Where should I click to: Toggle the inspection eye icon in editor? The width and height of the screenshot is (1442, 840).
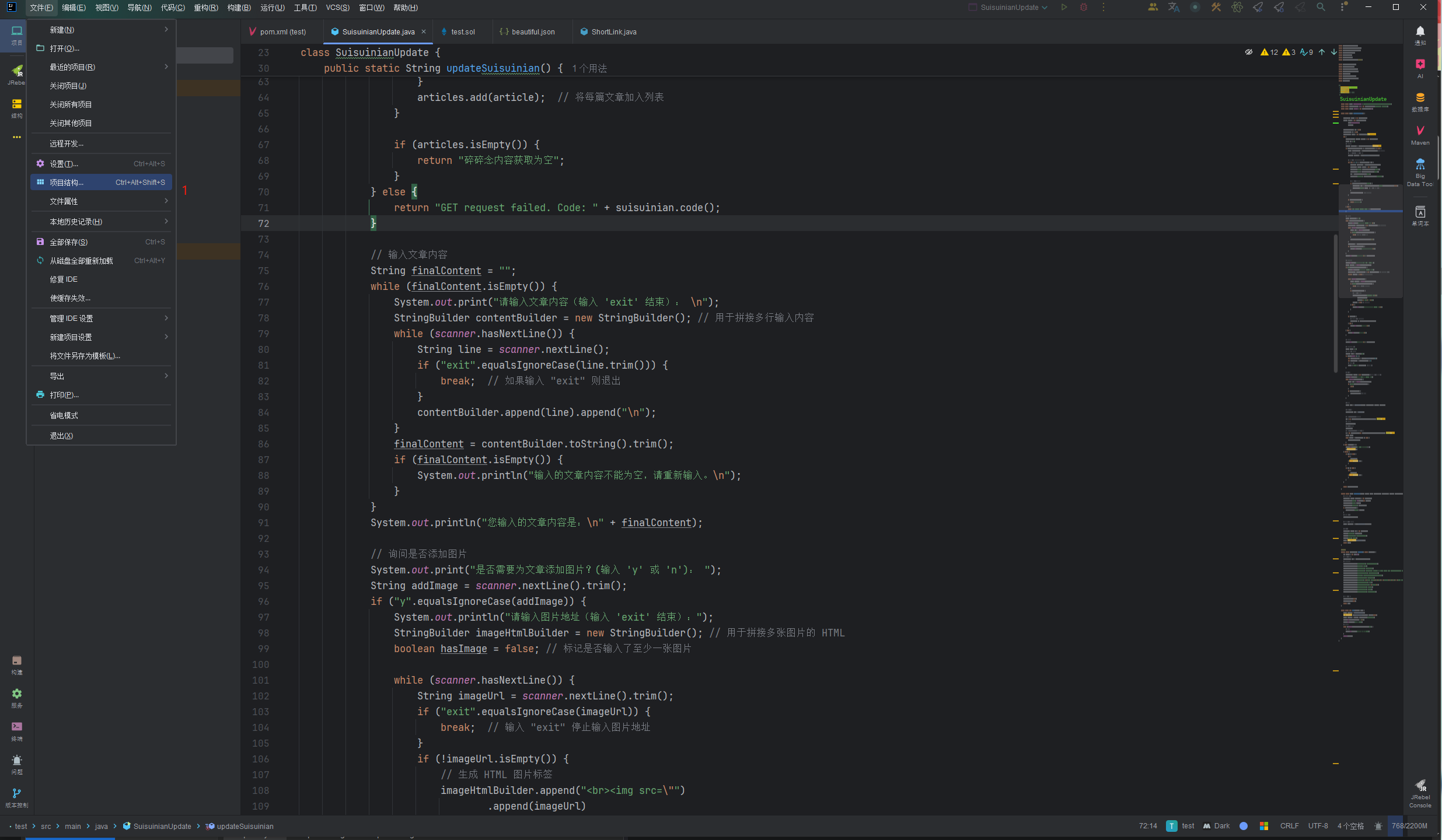(x=1248, y=52)
